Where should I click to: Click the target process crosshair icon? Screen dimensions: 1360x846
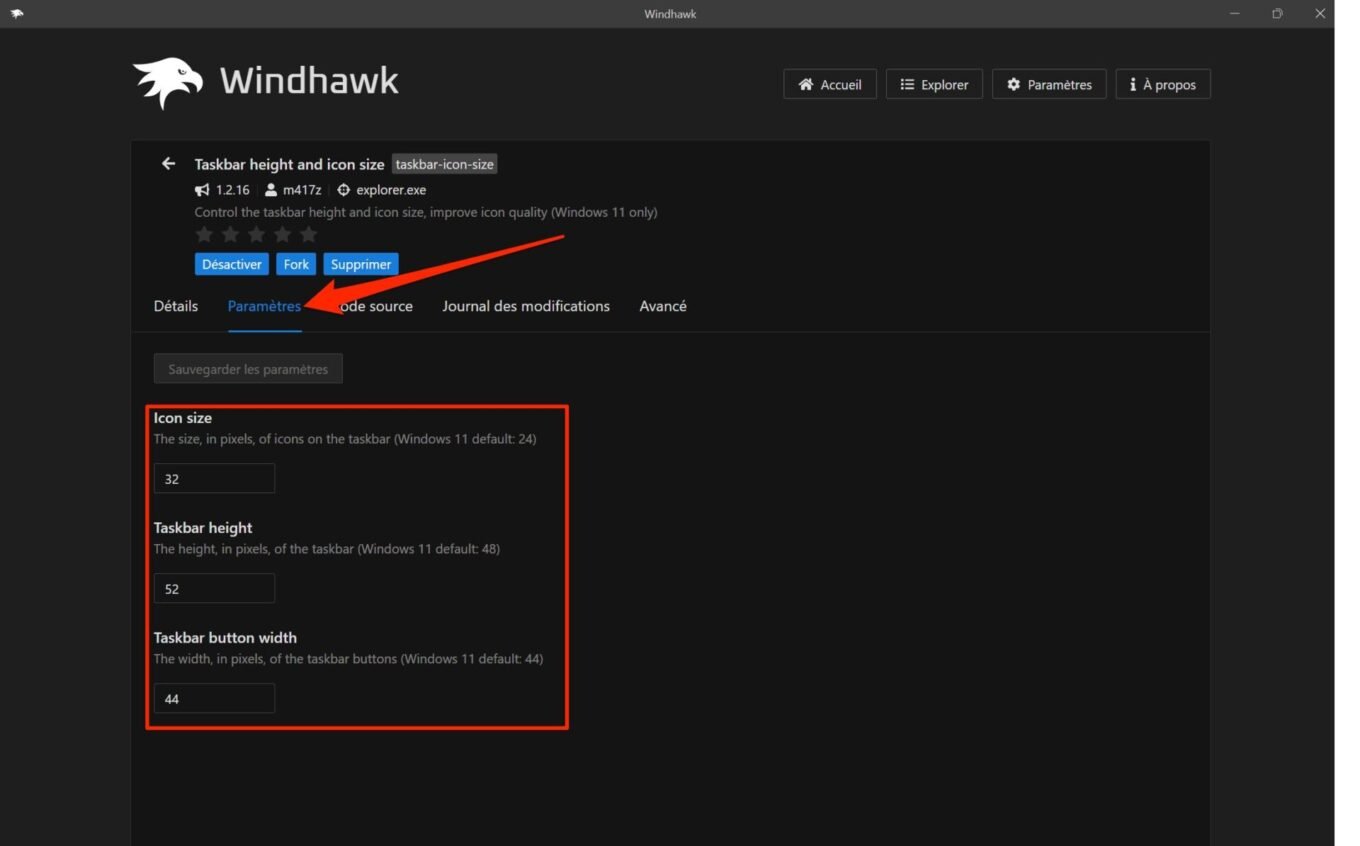[344, 190]
